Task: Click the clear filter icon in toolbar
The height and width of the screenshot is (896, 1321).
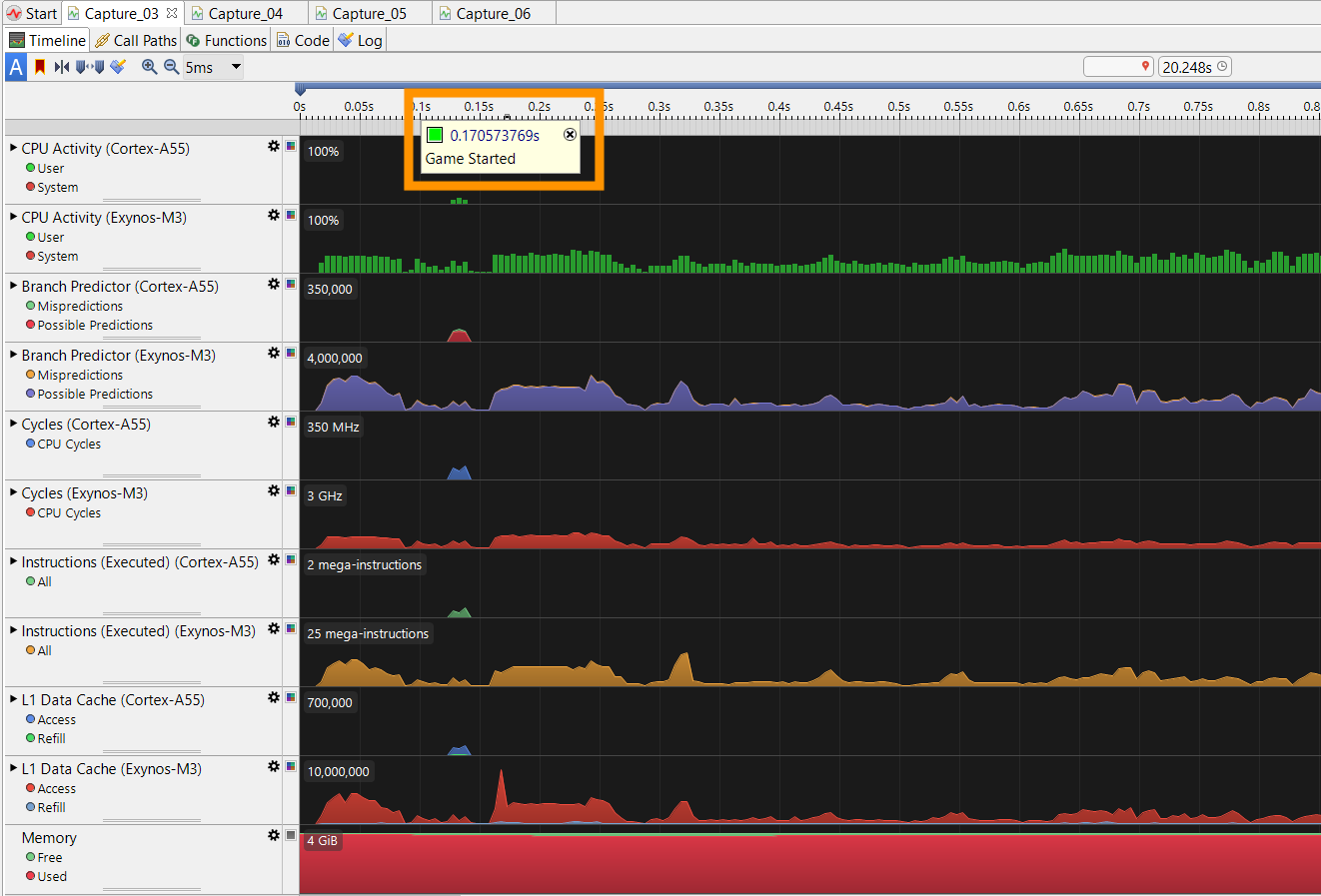Action: 118,67
